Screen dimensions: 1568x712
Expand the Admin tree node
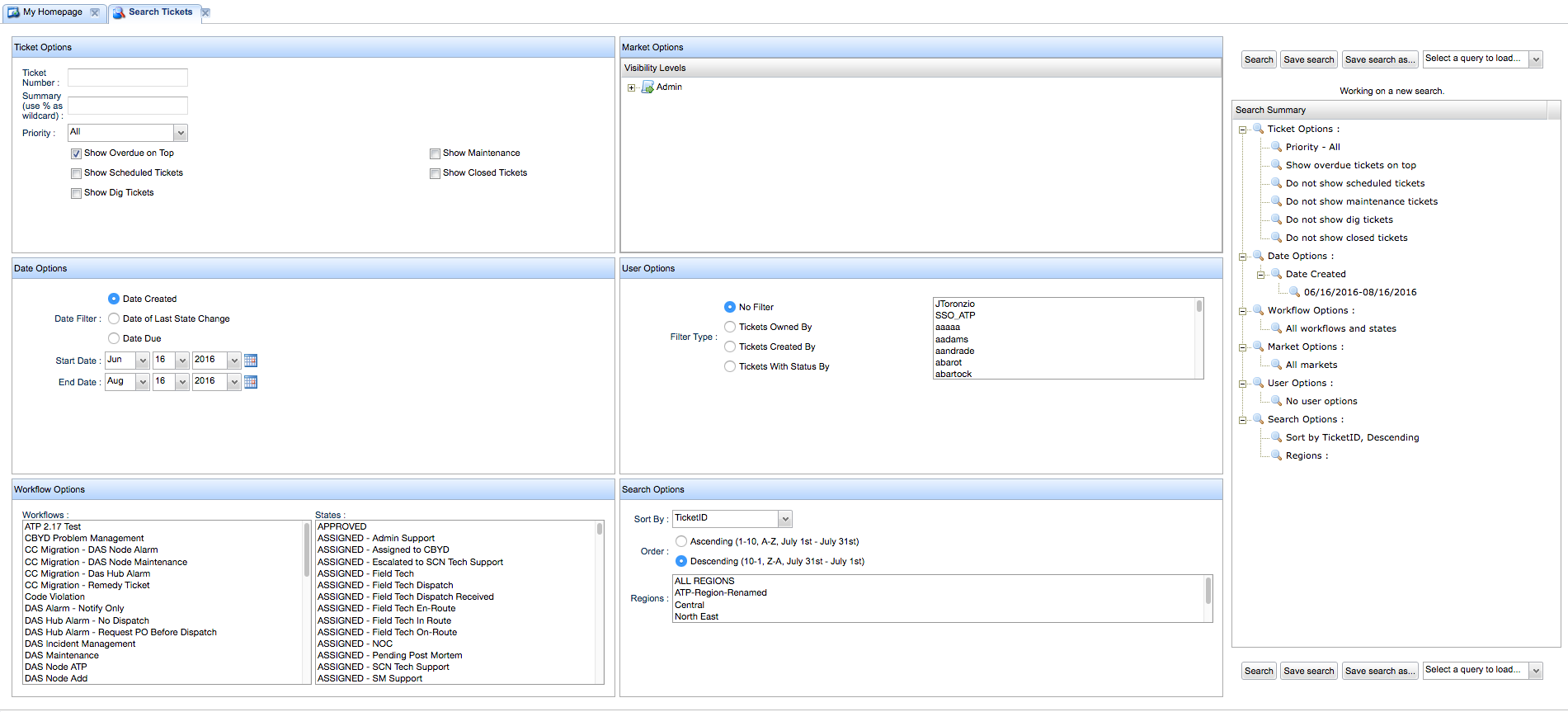coord(631,87)
